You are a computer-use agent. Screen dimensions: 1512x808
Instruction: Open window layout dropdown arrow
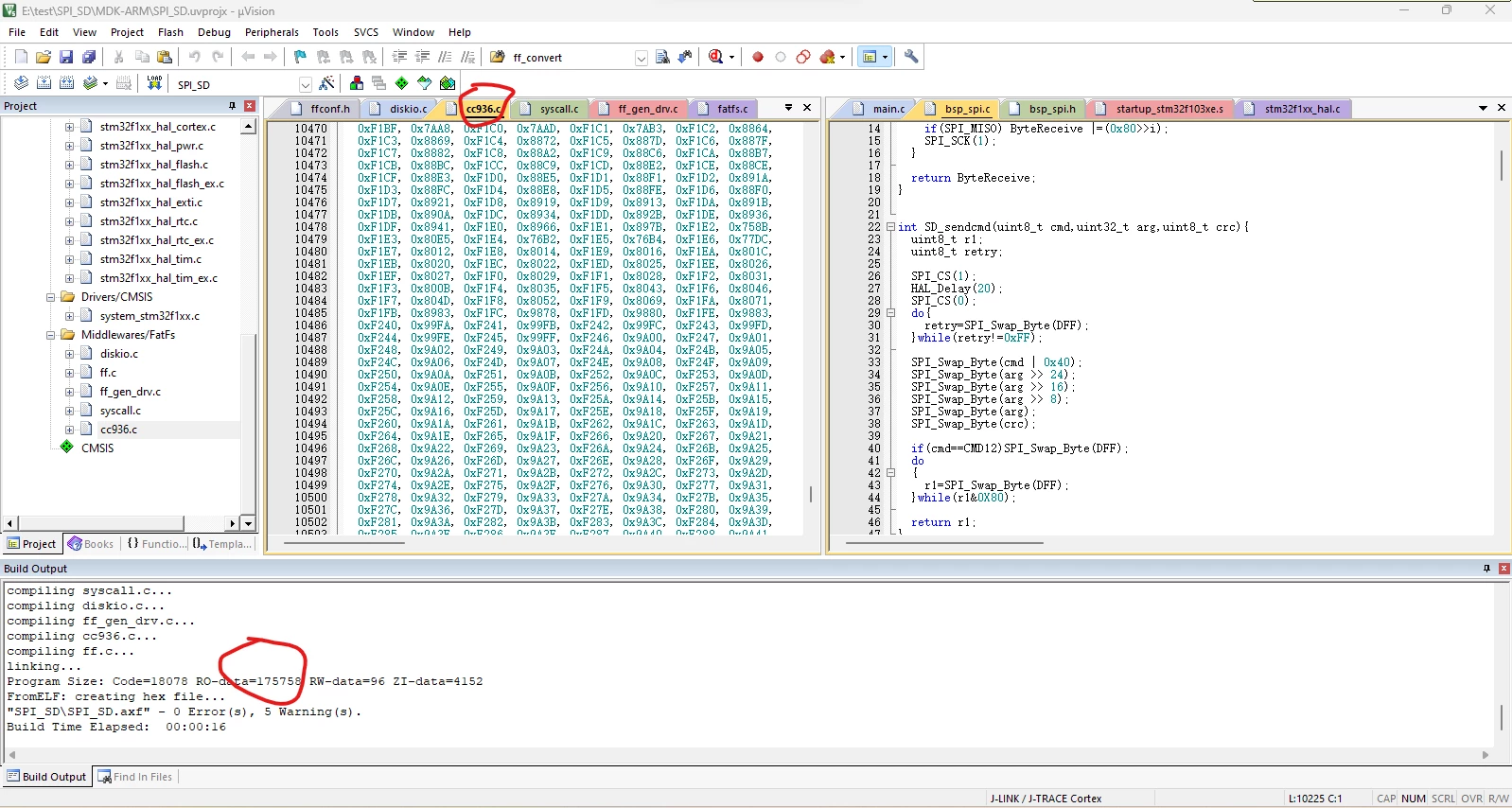pos(886,57)
